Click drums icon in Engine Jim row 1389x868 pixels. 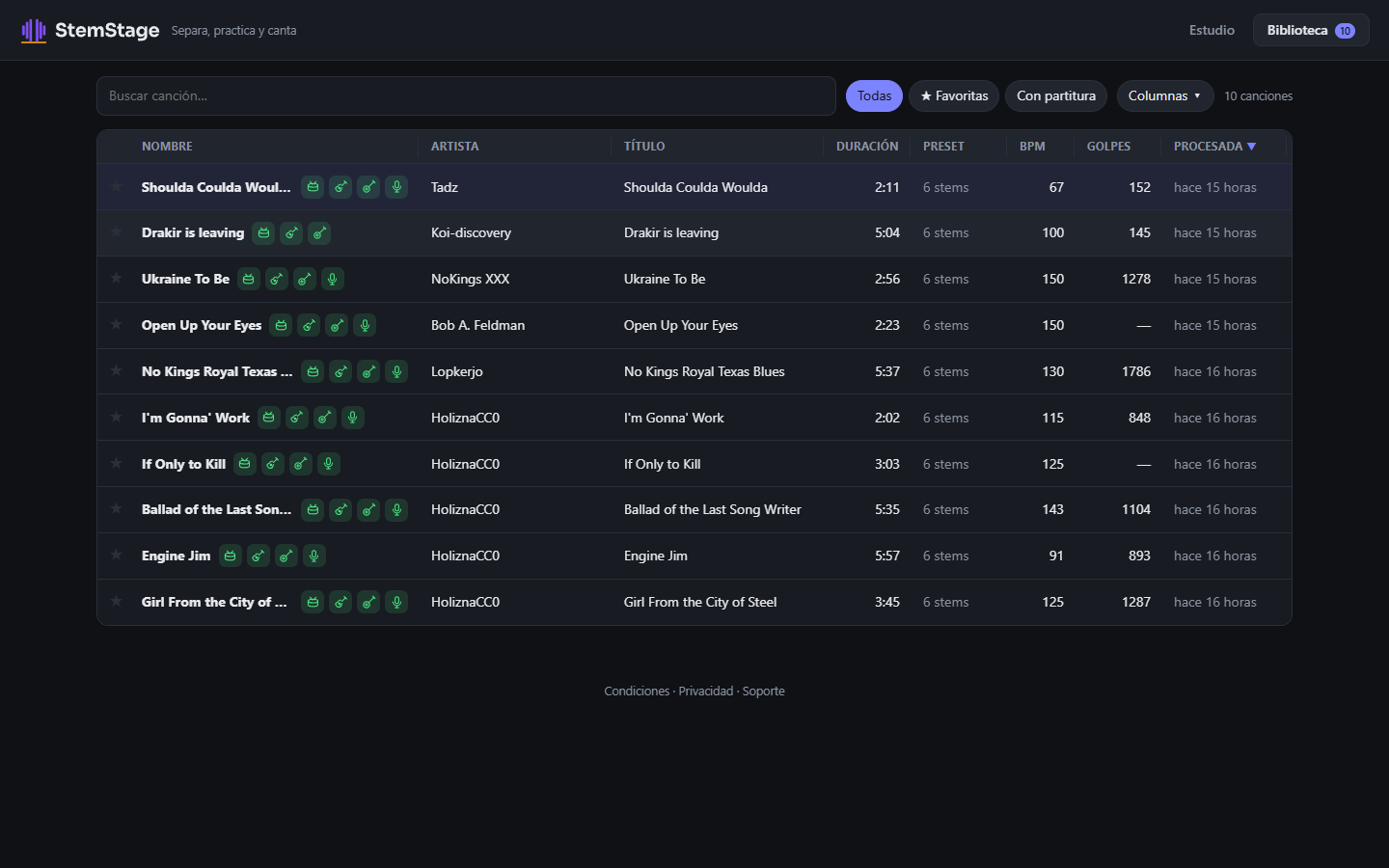[230, 556]
